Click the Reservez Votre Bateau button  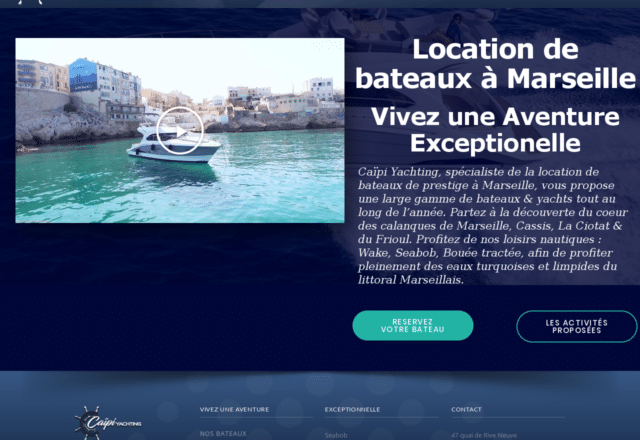point(413,326)
